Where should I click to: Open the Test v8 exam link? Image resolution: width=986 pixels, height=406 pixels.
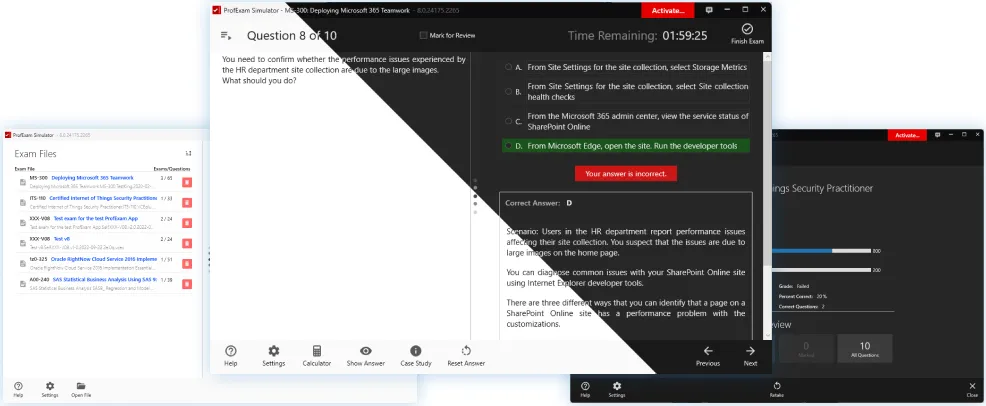click(x=61, y=239)
